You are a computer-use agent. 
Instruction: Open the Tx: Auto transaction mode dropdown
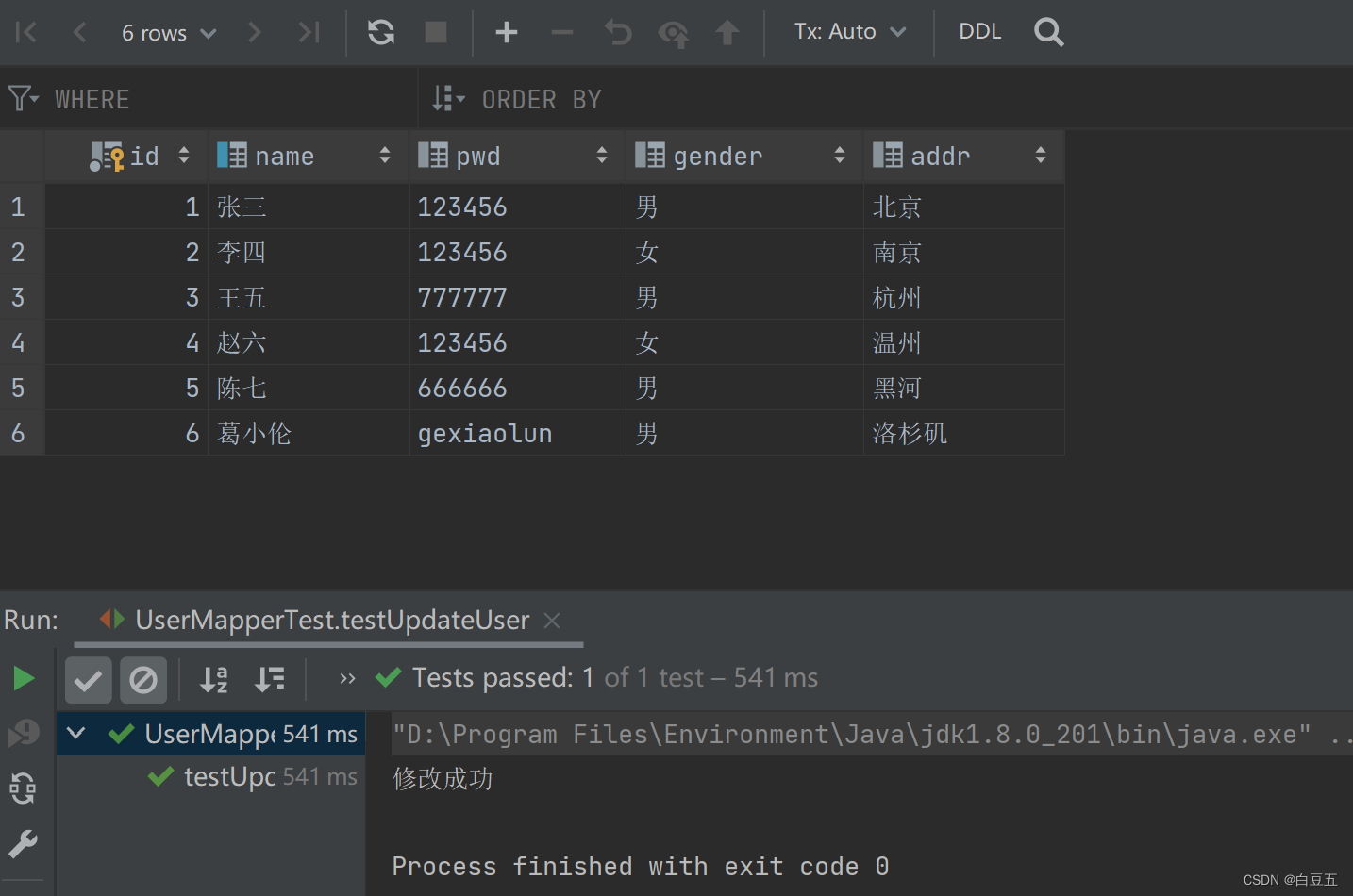[849, 32]
